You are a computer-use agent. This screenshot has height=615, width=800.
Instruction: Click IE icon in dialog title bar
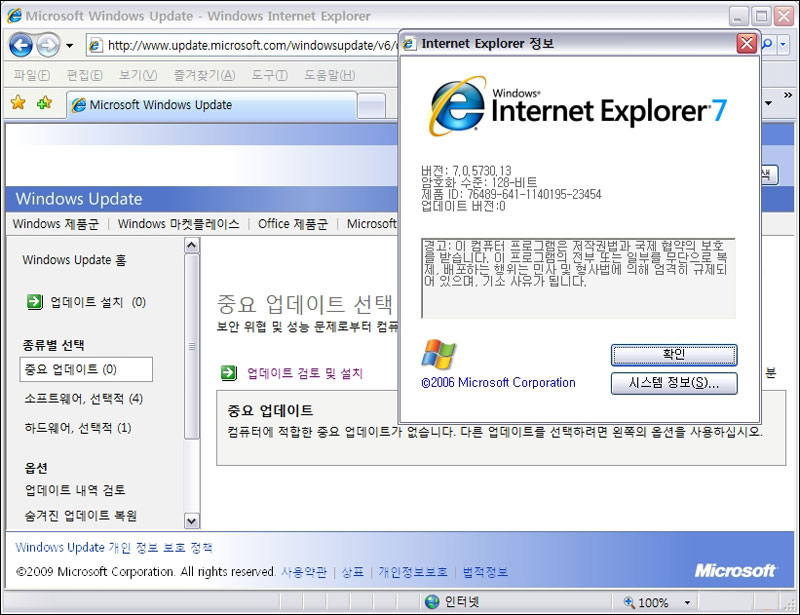[410, 44]
